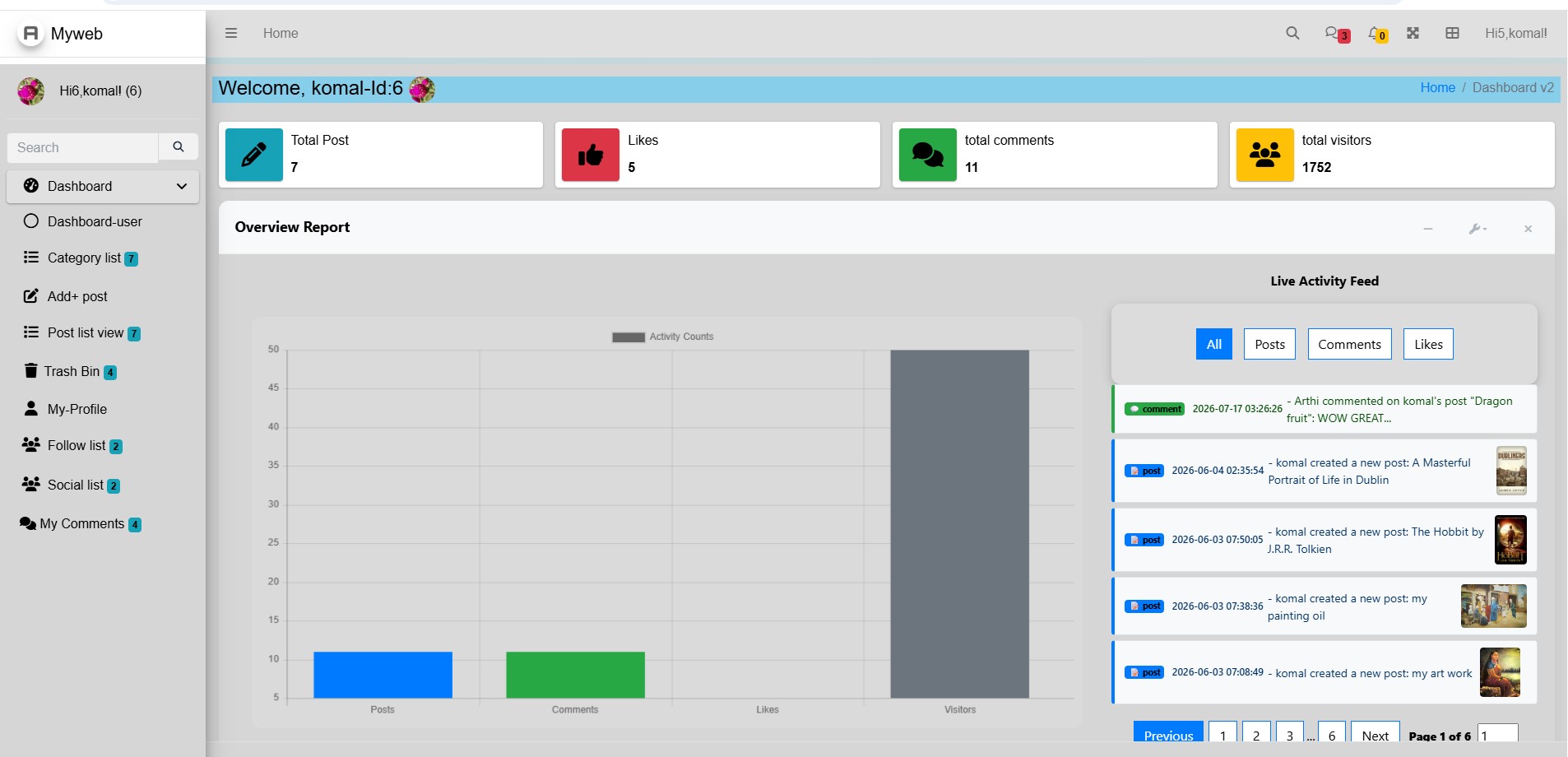Image resolution: width=1568 pixels, height=757 pixels.
Task: Toggle the sidebar hamburger menu
Action: 231,33
